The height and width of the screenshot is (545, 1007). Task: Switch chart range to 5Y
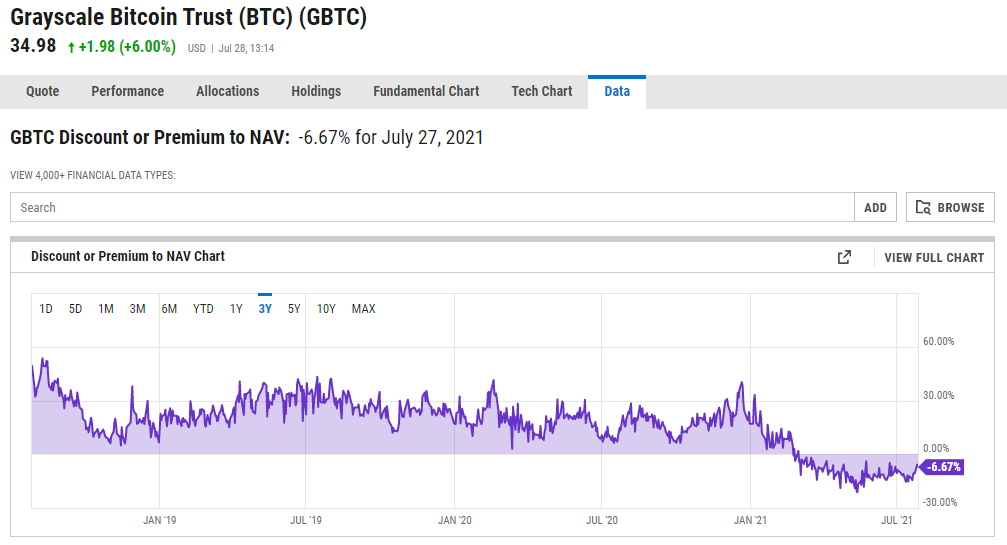(x=294, y=309)
